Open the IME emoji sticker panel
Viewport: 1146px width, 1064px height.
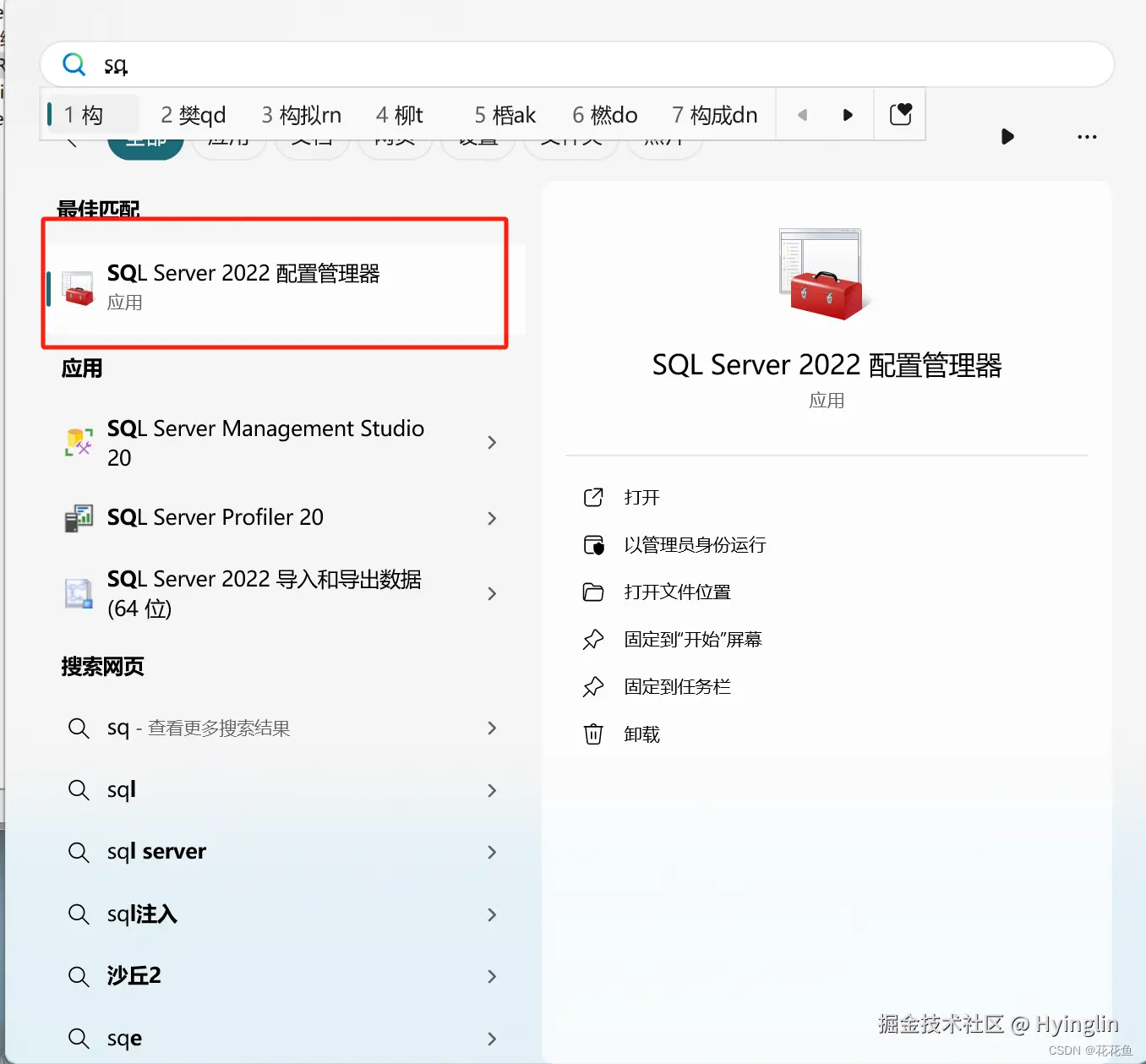click(x=901, y=114)
